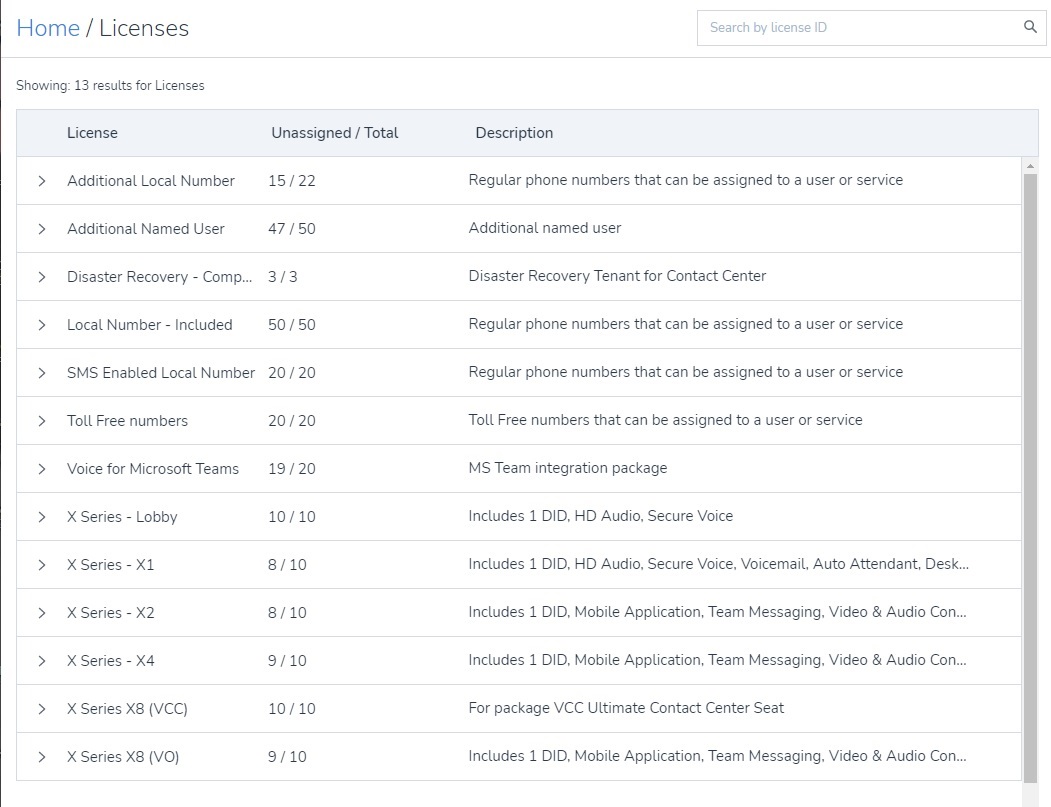Click the Licenses breadcrumb title
Screen dimensions: 1051x807
144,28
